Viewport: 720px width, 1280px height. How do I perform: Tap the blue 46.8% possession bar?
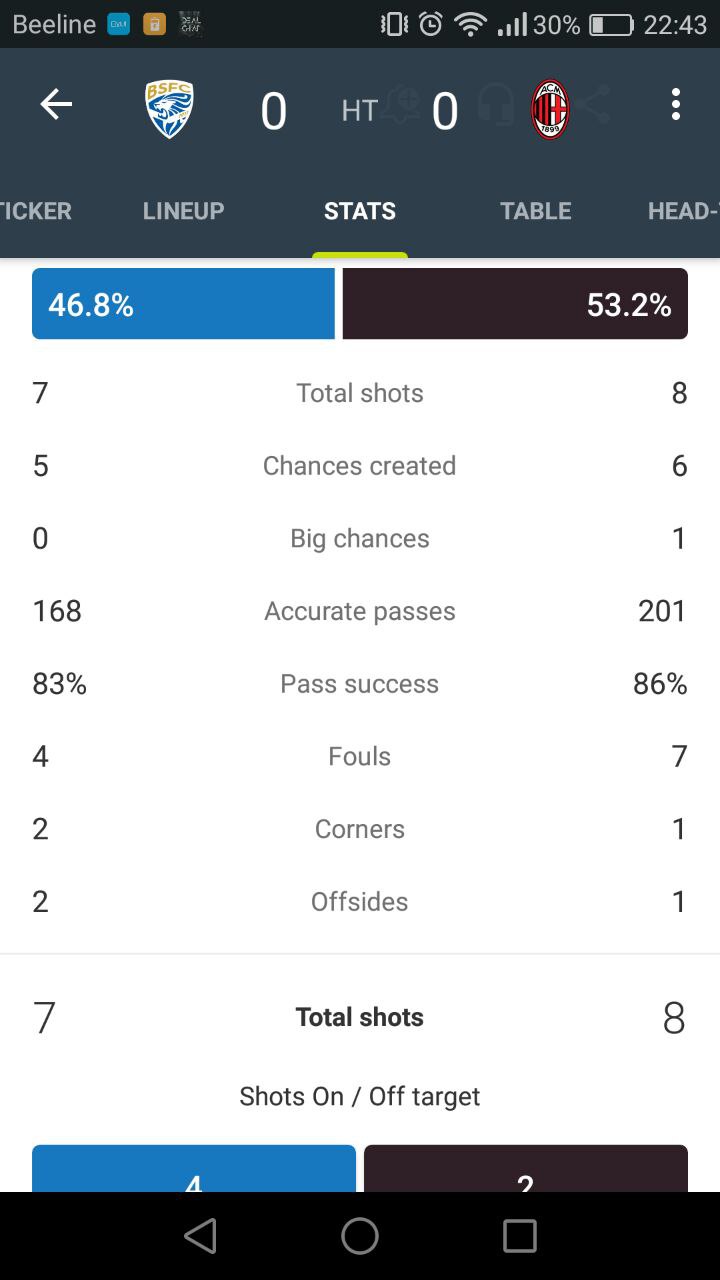pyautogui.click(x=183, y=304)
